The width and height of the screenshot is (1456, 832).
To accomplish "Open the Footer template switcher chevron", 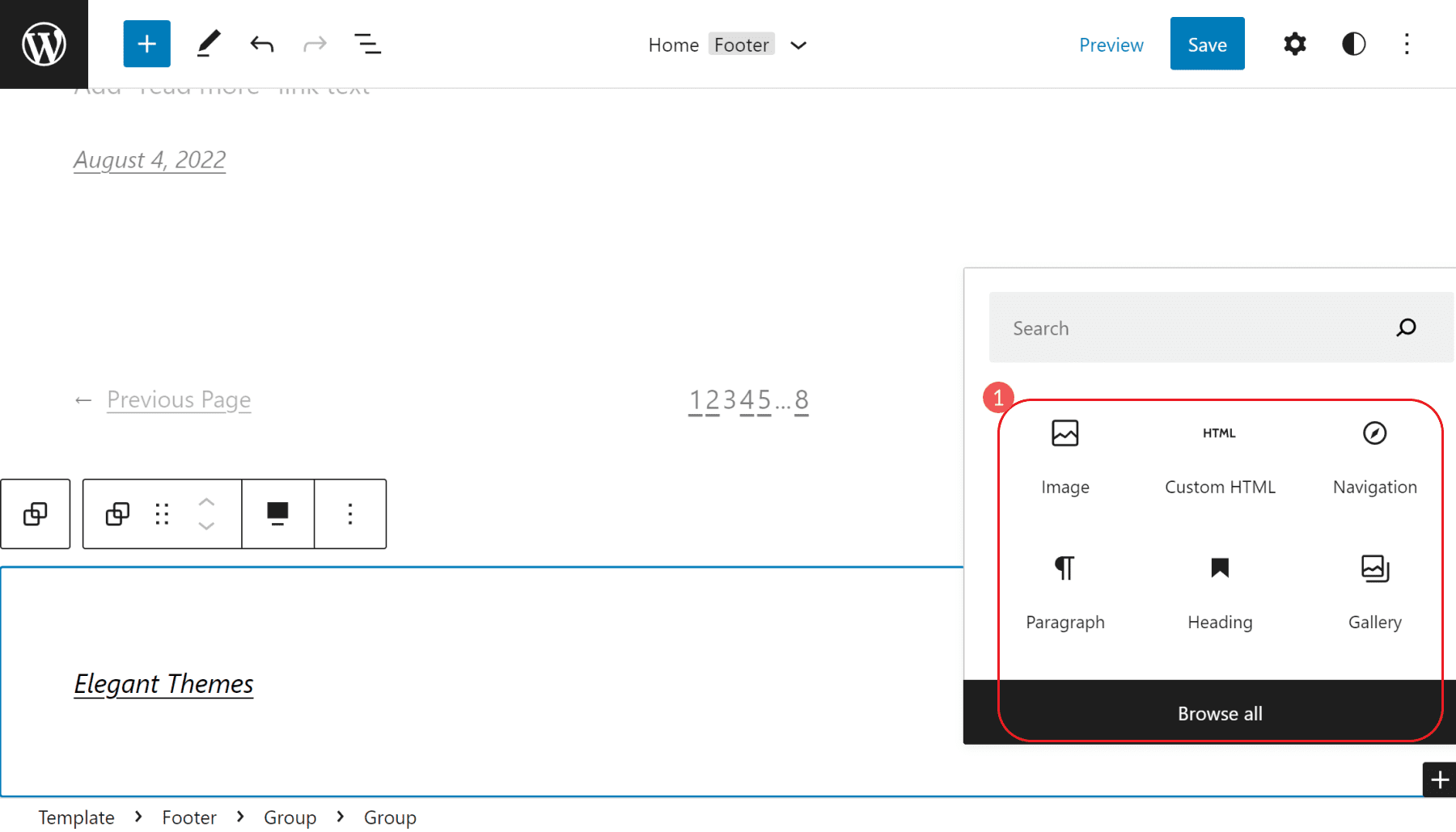I will tap(798, 45).
